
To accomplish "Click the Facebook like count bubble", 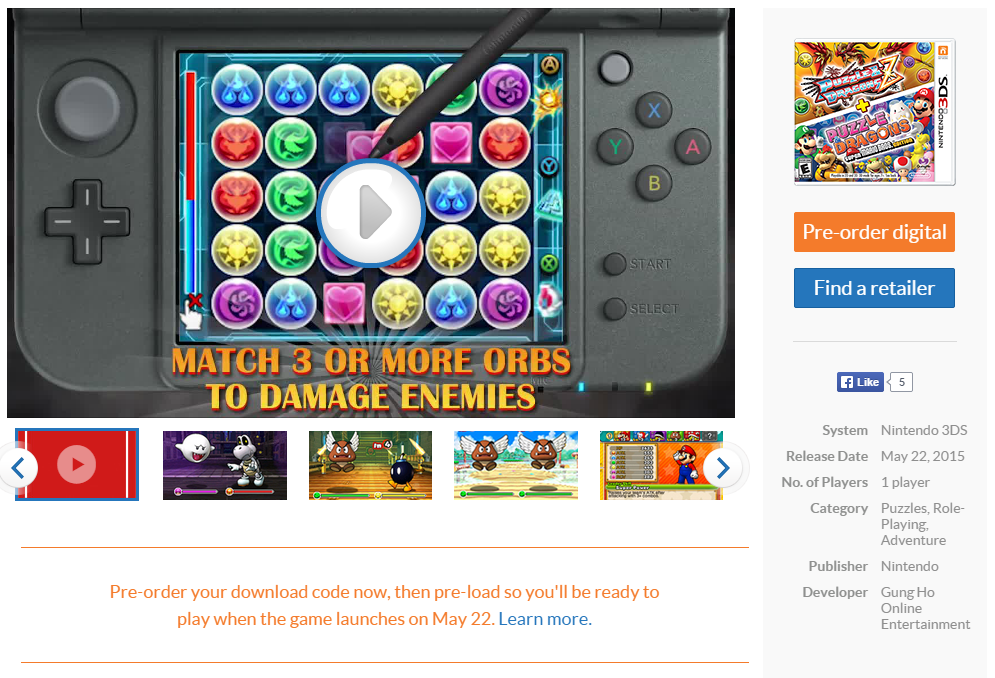I will pyautogui.click(x=901, y=382).
